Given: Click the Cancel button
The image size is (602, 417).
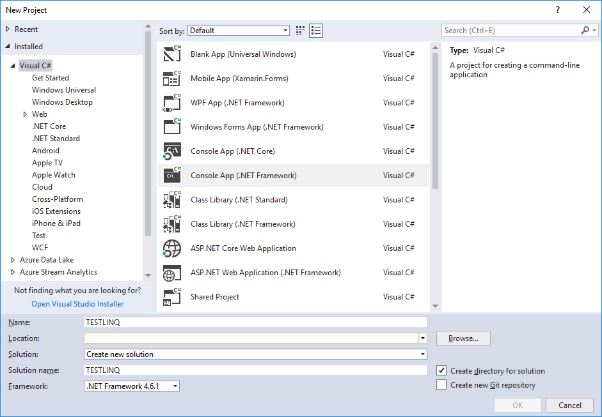Looking at the screenshot, I should point(570,405).
